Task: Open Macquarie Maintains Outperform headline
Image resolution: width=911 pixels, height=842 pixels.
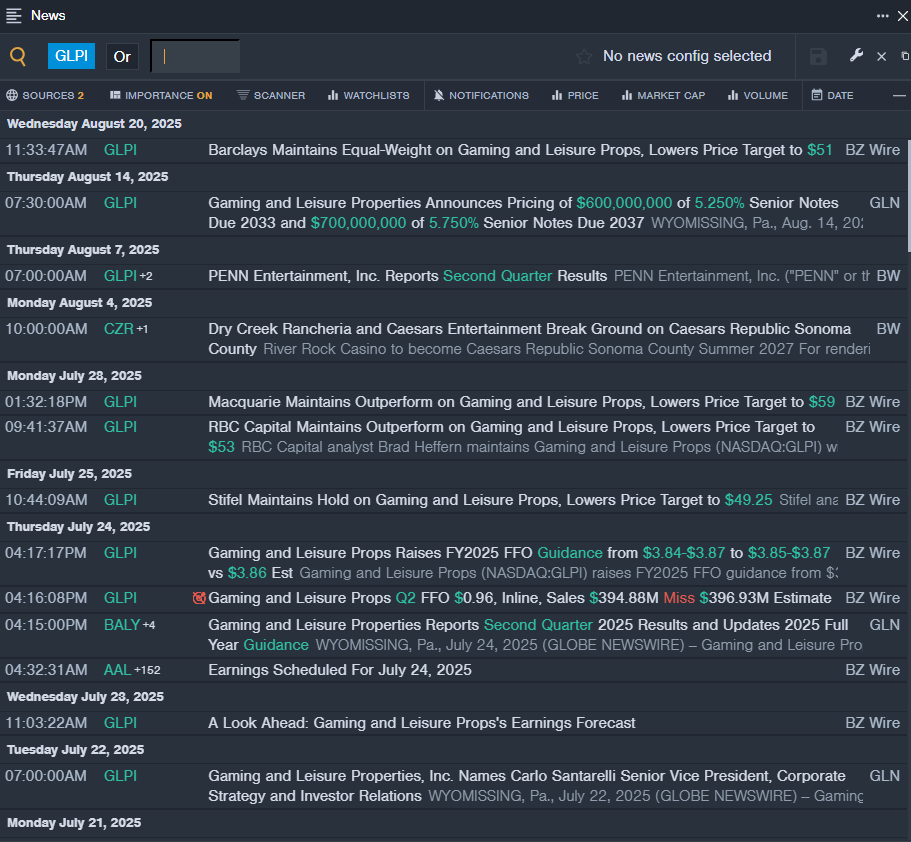Action: 521,402
